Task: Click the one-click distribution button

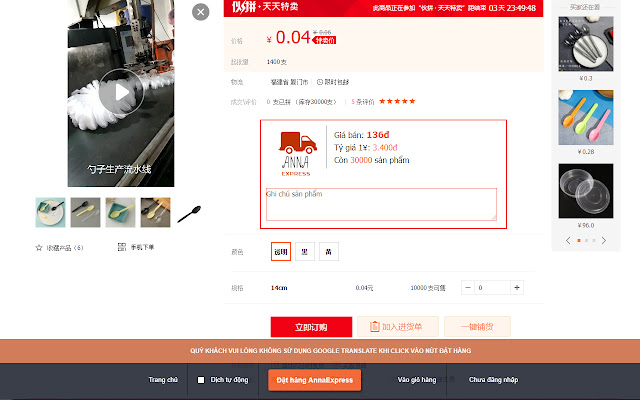Action: pos(477,327)
